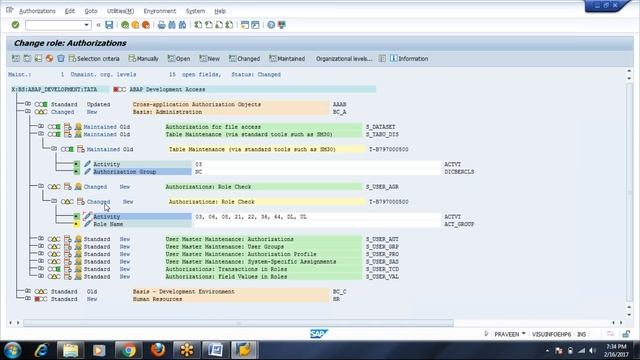Click the Manually button
This screenshot has height=360, width=640.
(143, 59)
